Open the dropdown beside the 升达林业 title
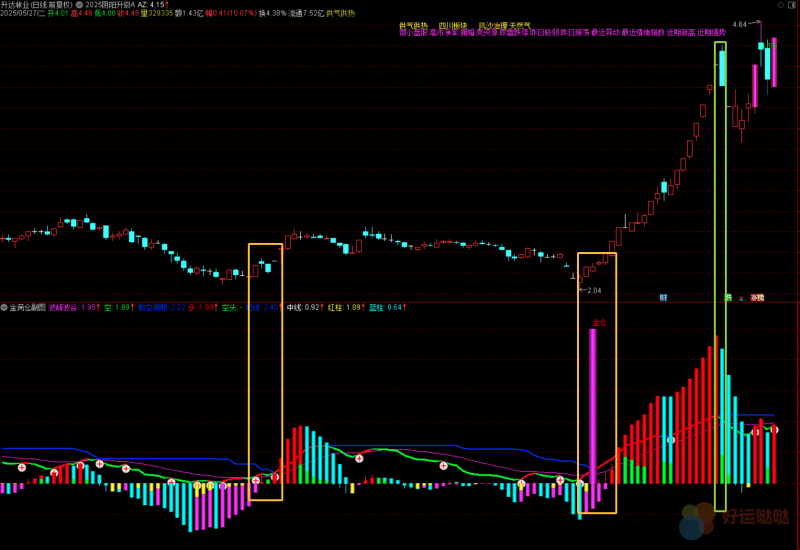 click(79, 5)
